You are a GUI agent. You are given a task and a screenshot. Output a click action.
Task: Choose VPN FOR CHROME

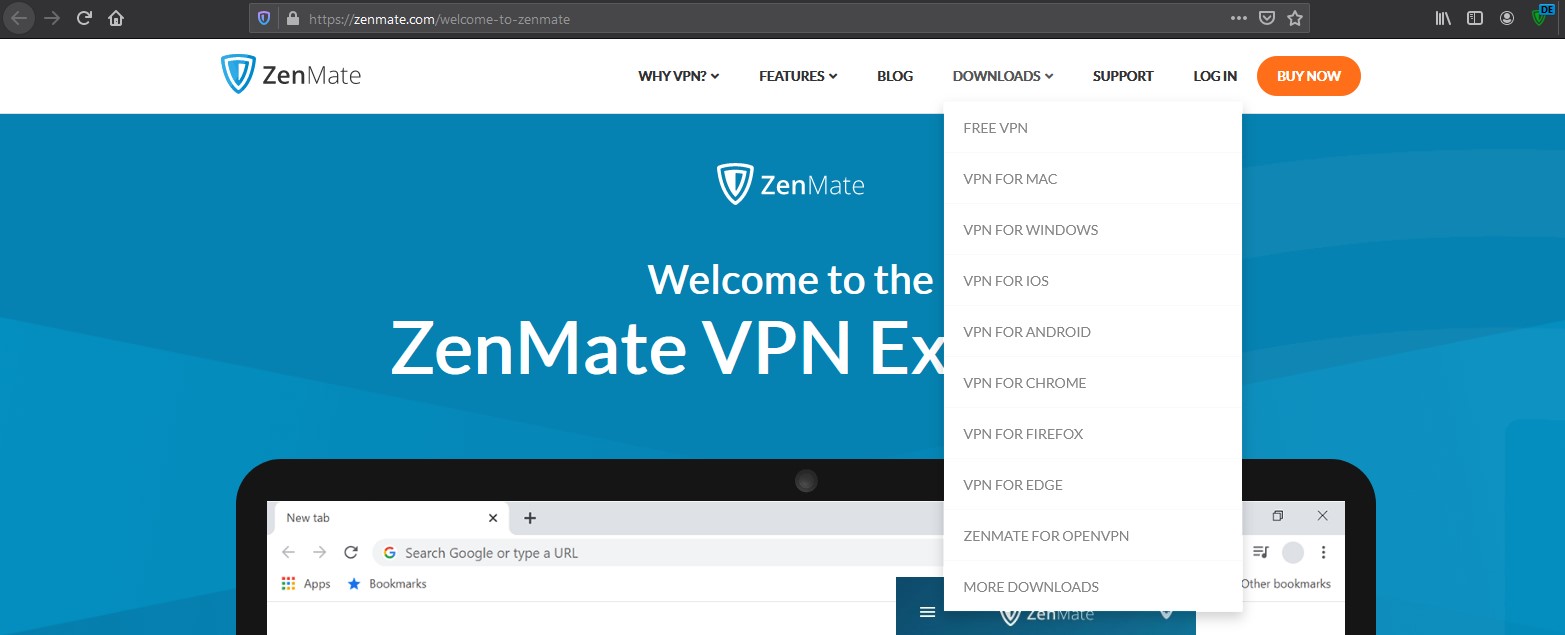click(x=1093, y=383)
